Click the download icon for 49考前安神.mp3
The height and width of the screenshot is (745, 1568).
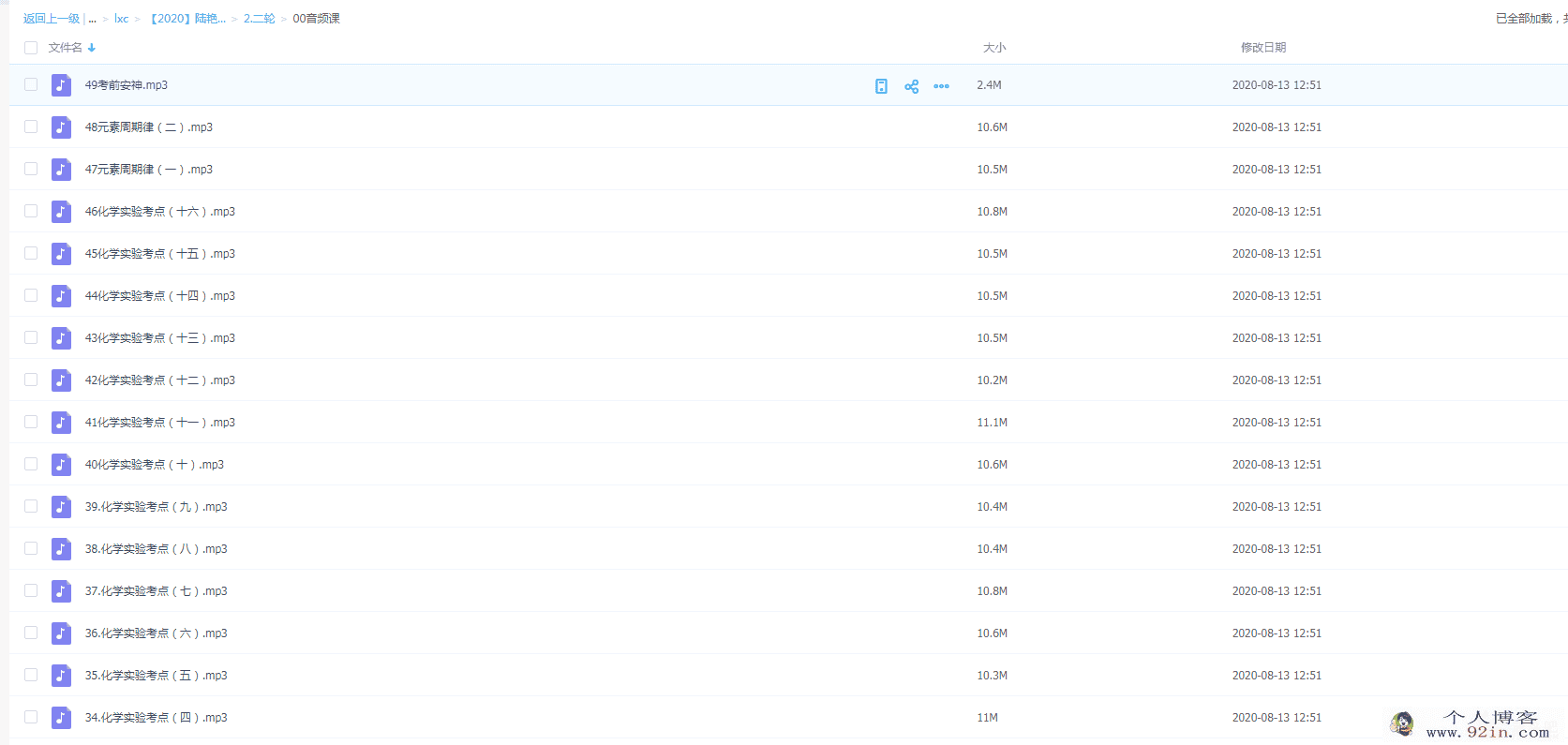click(881, 86)
